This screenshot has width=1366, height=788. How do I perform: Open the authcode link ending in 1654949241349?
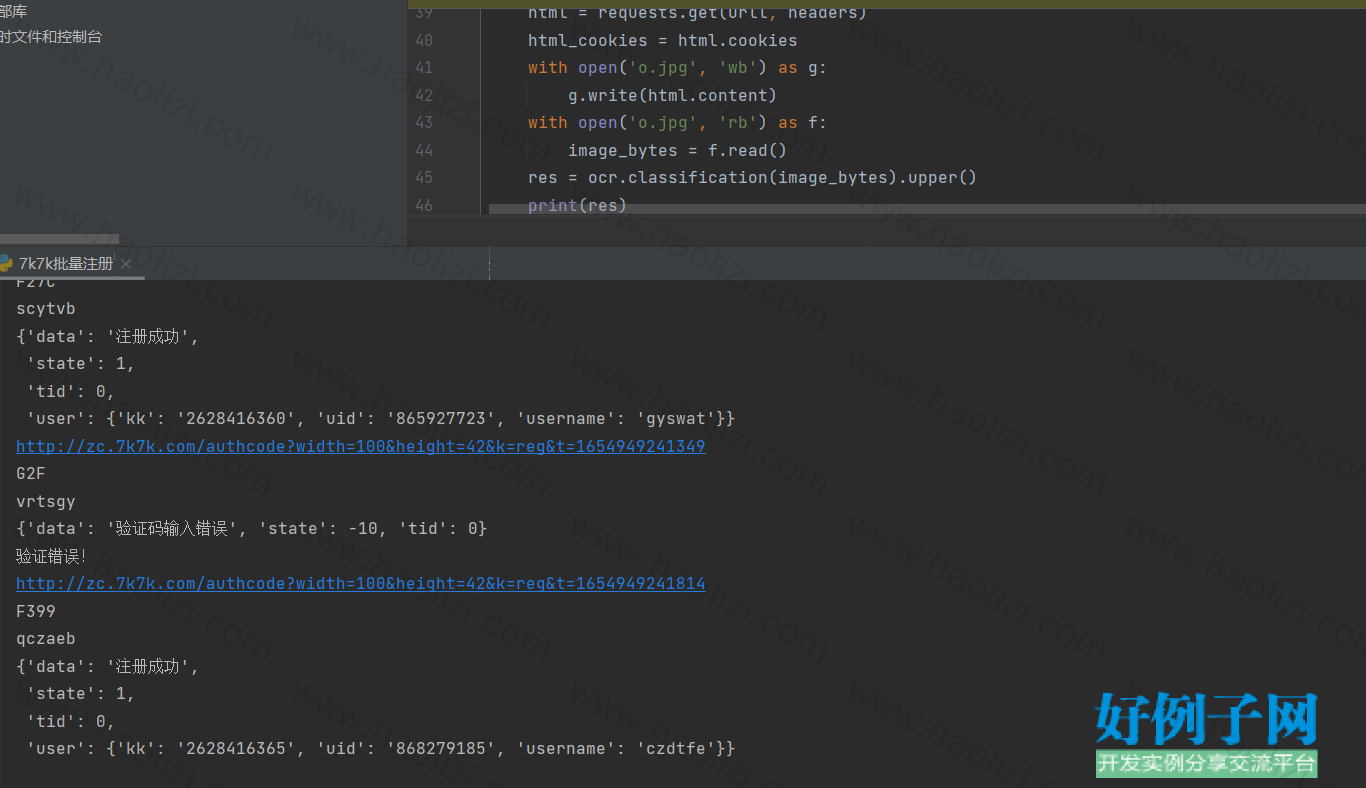361,446
